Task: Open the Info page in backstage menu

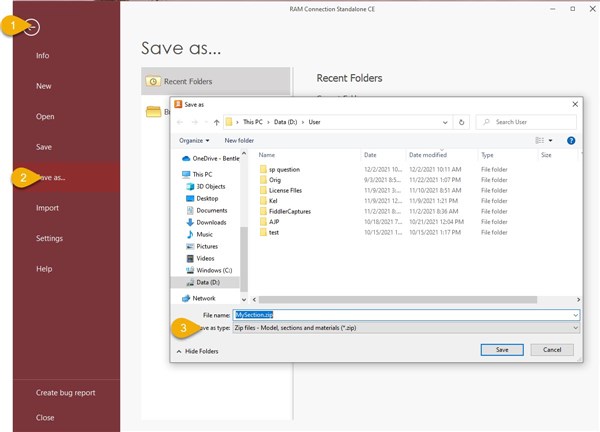Action: coord(42,55)
